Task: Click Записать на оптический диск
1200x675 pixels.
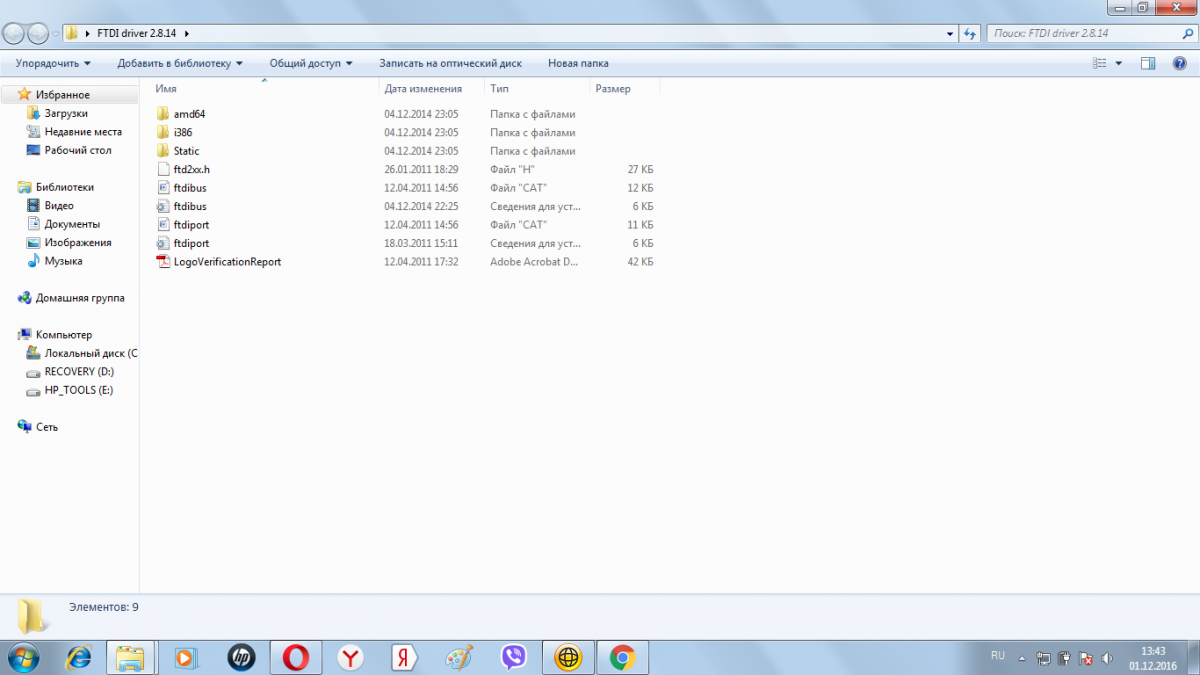Action: (x=450, y=63)
